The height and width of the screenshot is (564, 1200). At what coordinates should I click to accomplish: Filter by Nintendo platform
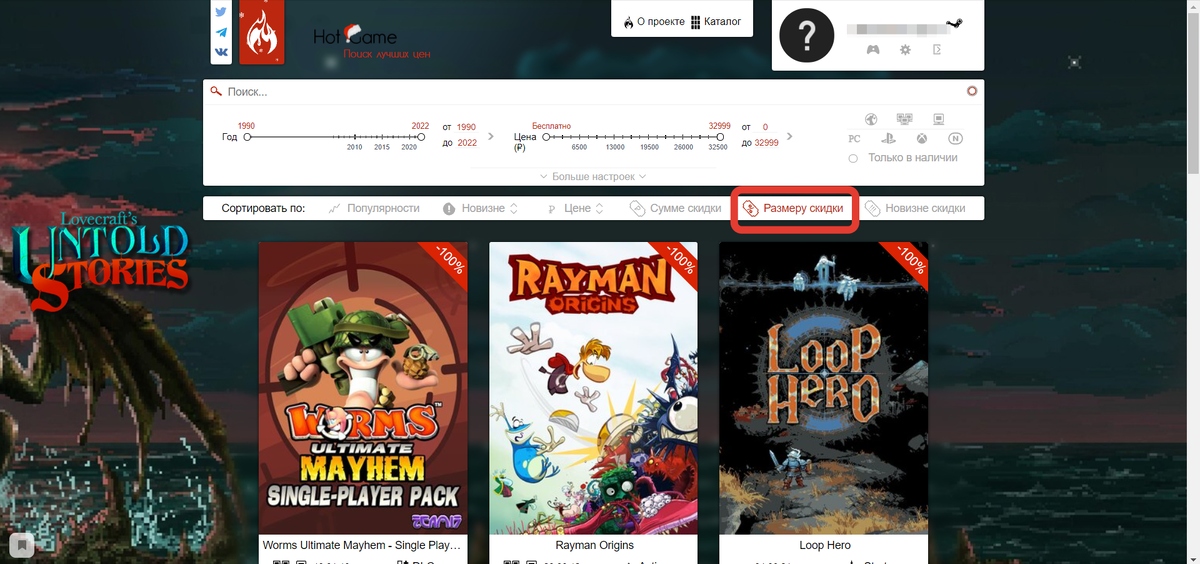tap(955, 139)
